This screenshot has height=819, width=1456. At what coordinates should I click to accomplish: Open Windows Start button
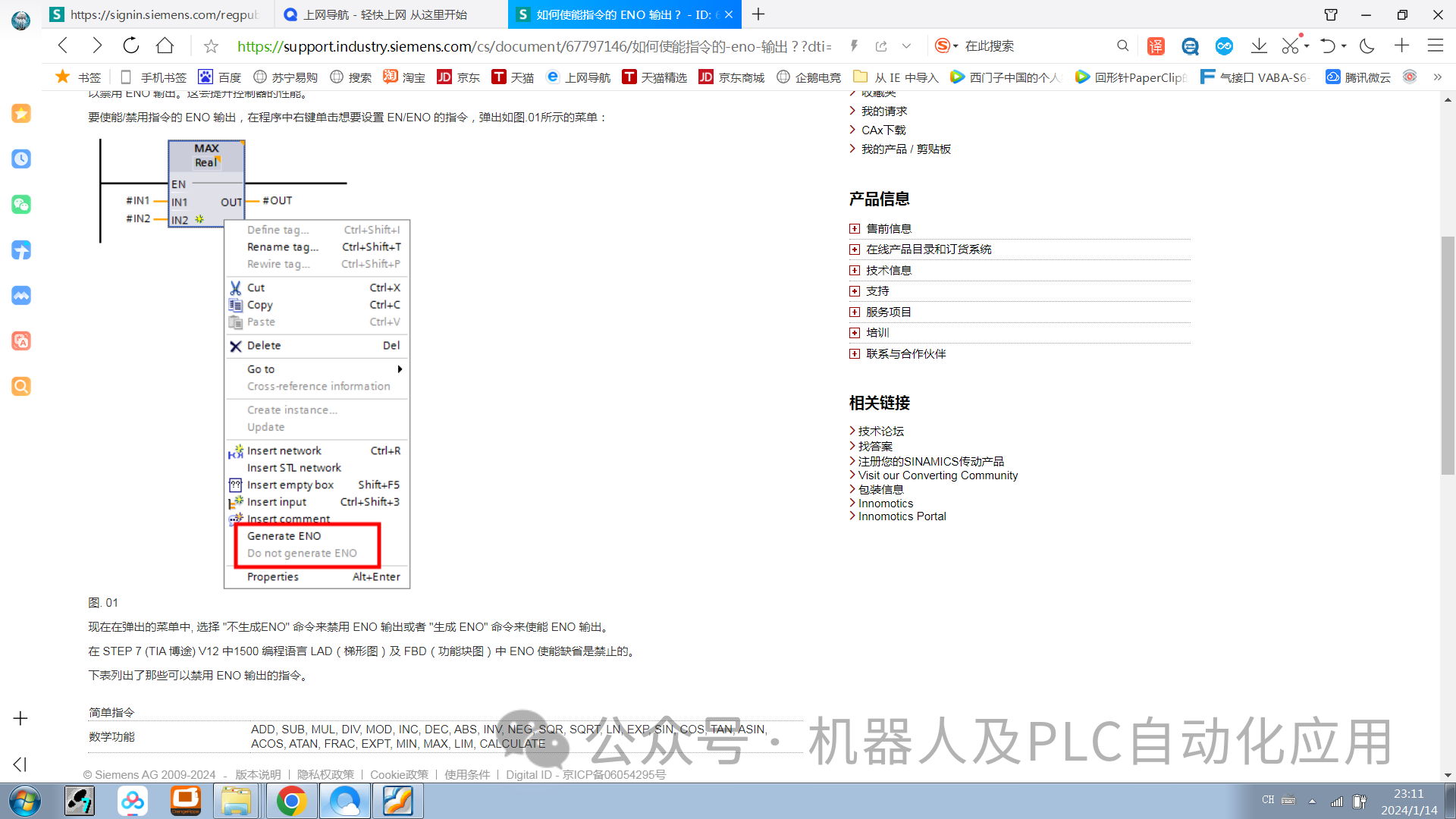(24, 801)
